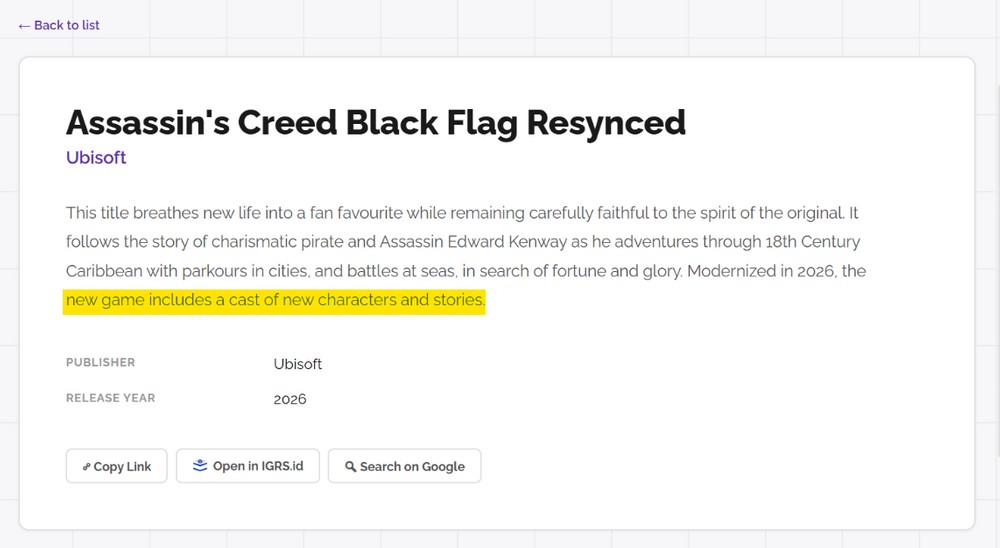Search this game on Google
This screenshot has height=548, width=1000.
(405, 466)
